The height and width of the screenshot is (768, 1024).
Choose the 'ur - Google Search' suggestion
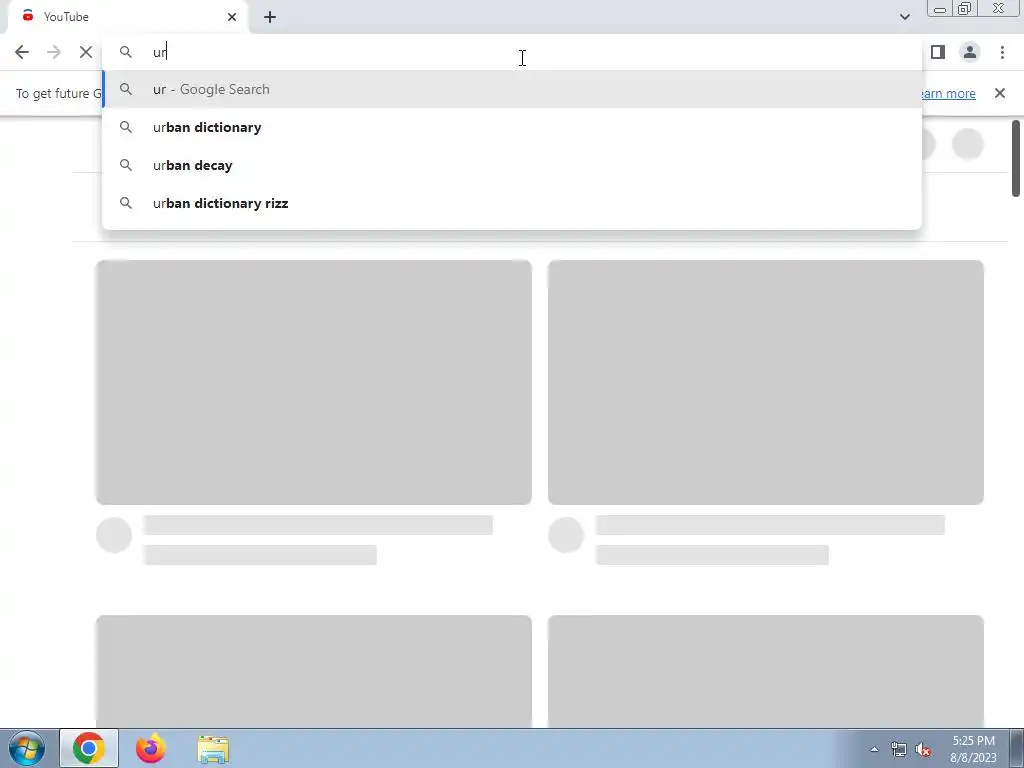(512, 89)
